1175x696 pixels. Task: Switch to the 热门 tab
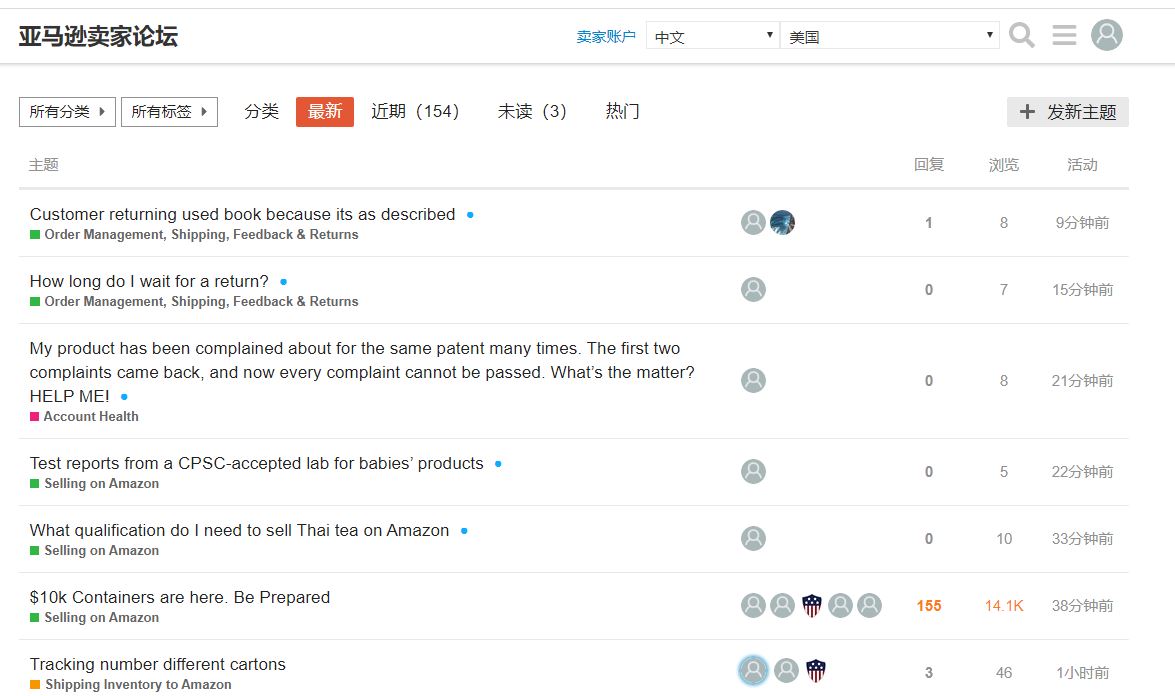622,112
